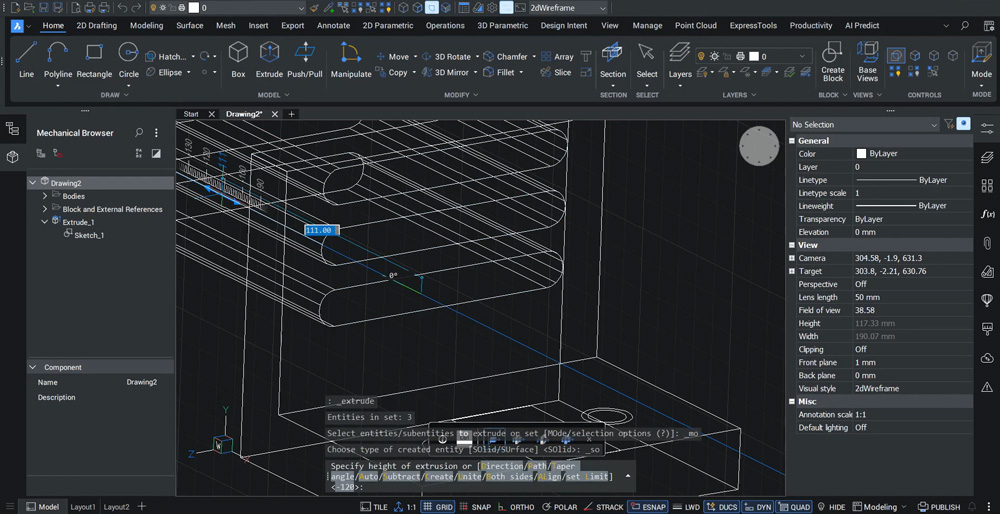1000x514 pixels.
Task: Click the Select tool in ribbon
Action: 647,59
